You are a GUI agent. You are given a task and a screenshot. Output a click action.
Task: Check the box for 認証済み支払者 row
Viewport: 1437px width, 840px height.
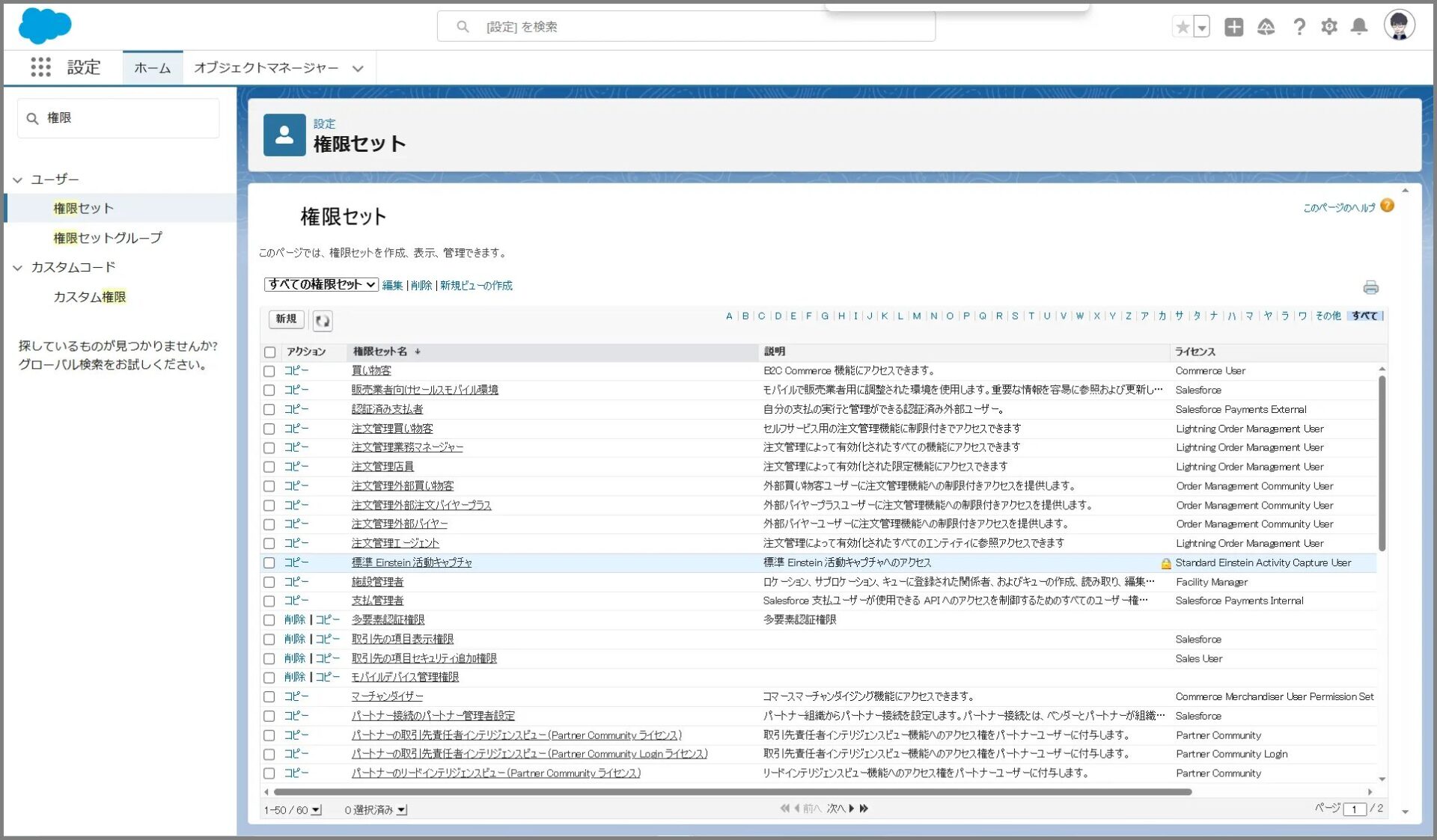[x=269, y=410]
